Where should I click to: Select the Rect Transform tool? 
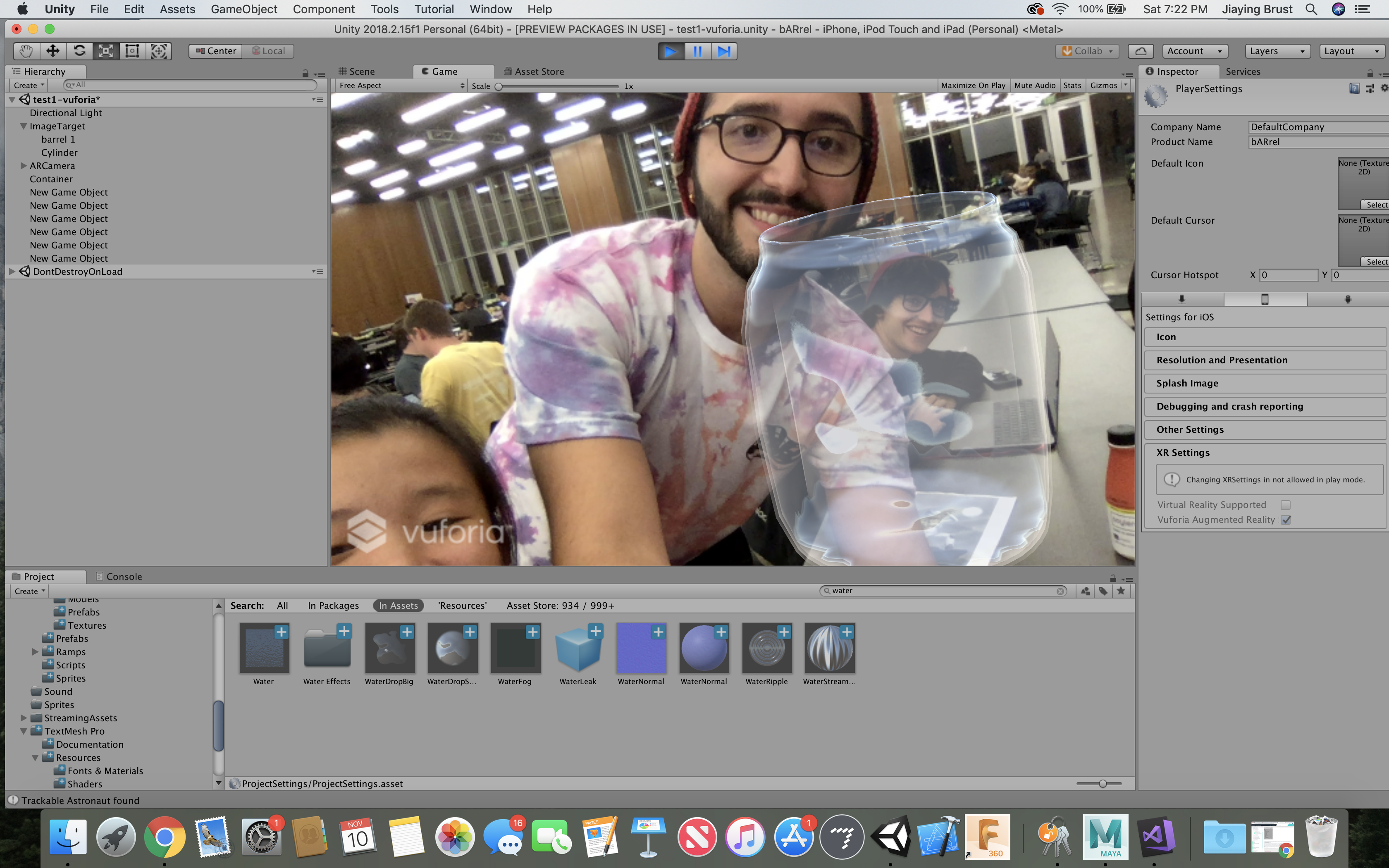pos(132,51)
